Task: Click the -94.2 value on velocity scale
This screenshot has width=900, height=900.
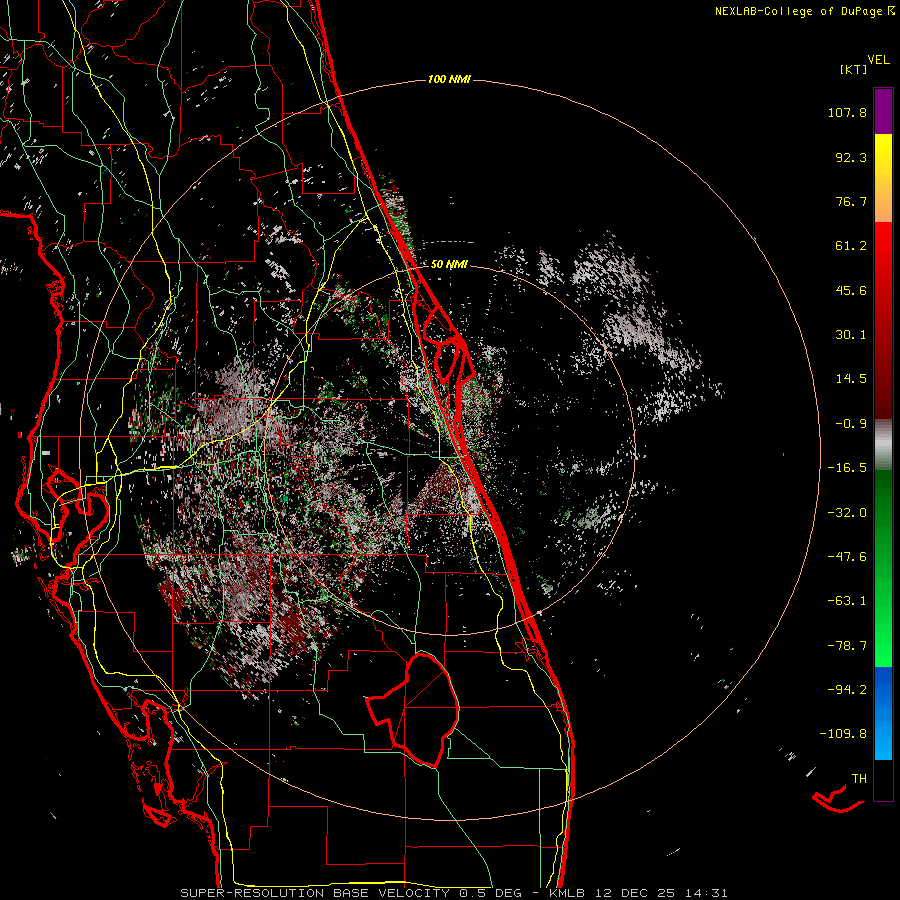Action: (x=847, y=689)
